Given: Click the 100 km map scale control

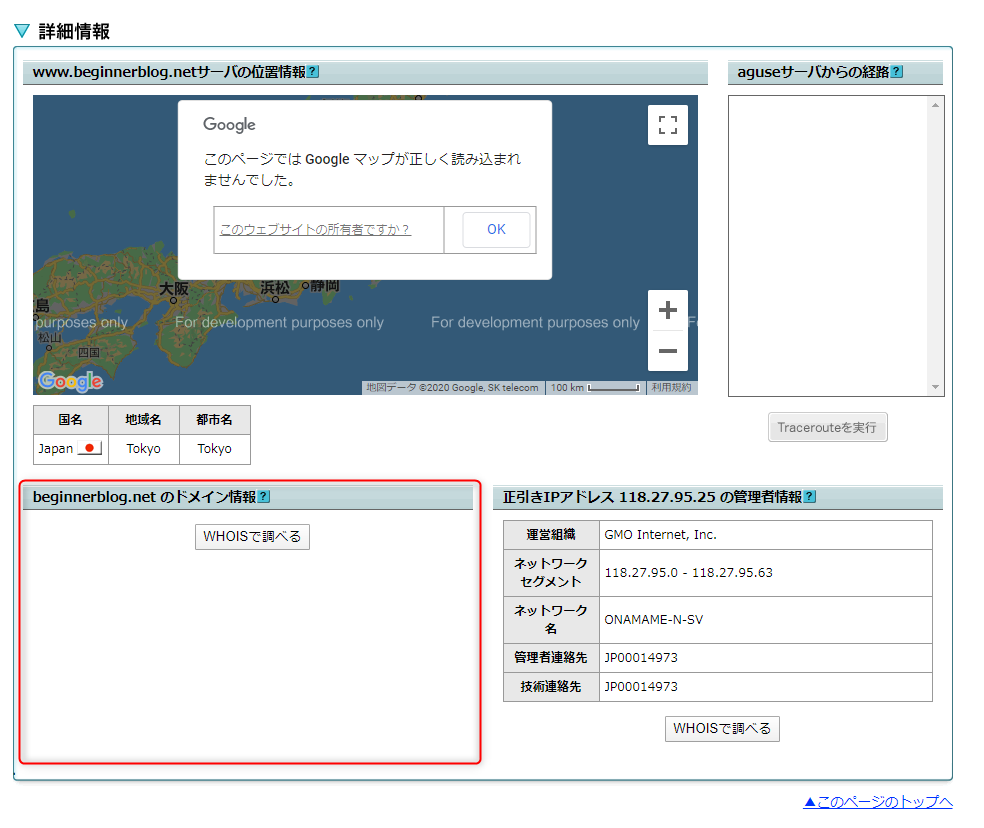Looking at the screenshot, I should 596,387.
